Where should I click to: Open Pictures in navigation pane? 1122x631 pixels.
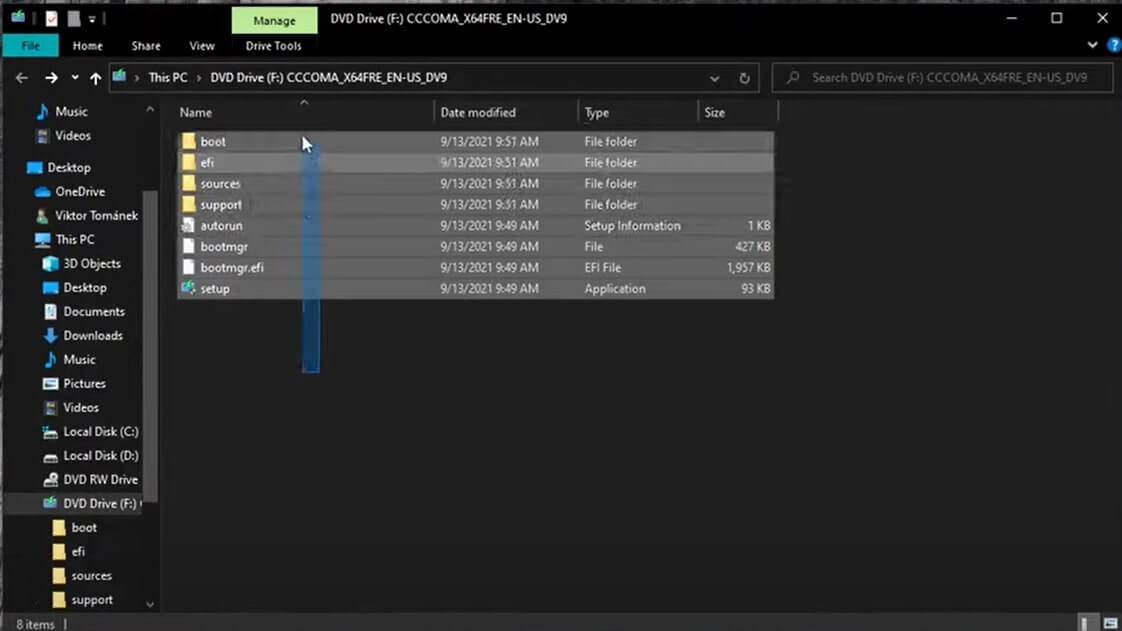(84, 383)
